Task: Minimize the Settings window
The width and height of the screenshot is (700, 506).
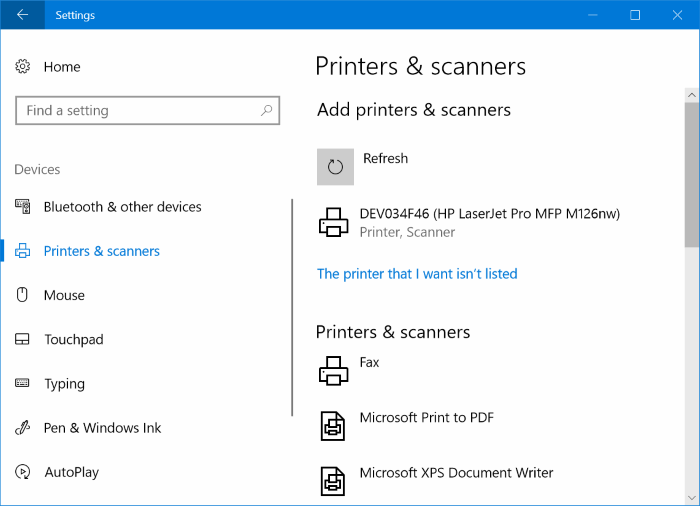Action: pyautogui.click(x=592, y=15)
